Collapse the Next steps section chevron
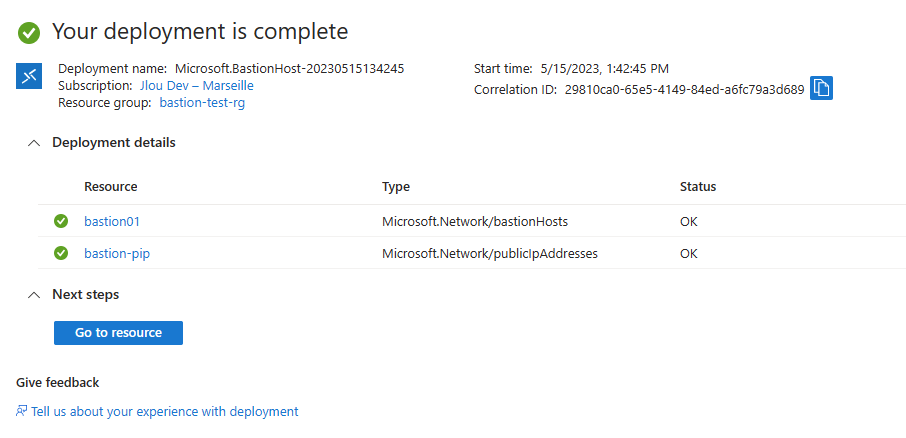The height and width of the screenshot is (438, 906). coord(34,295)
